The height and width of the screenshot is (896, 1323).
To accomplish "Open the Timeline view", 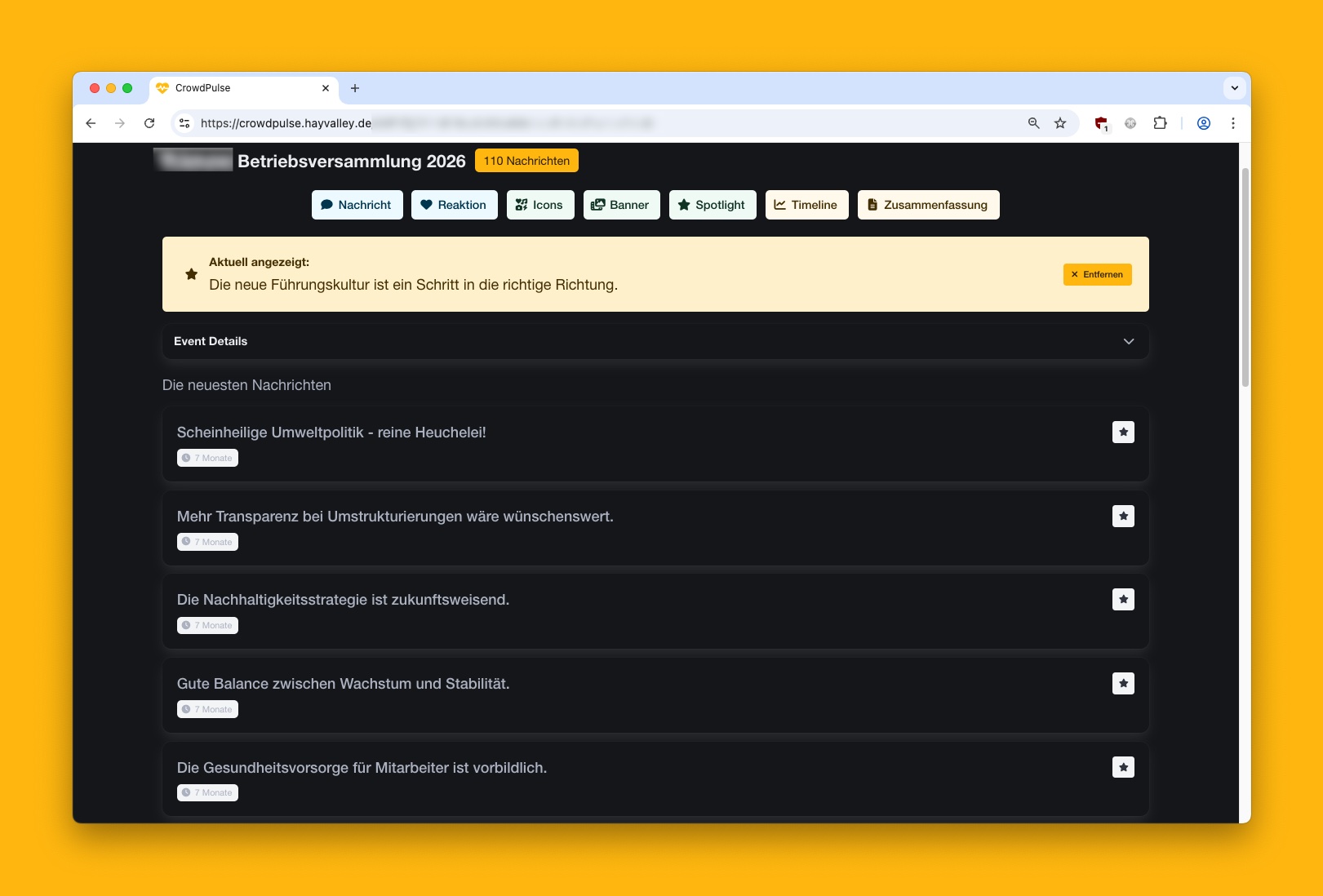I will pos(806,205).
